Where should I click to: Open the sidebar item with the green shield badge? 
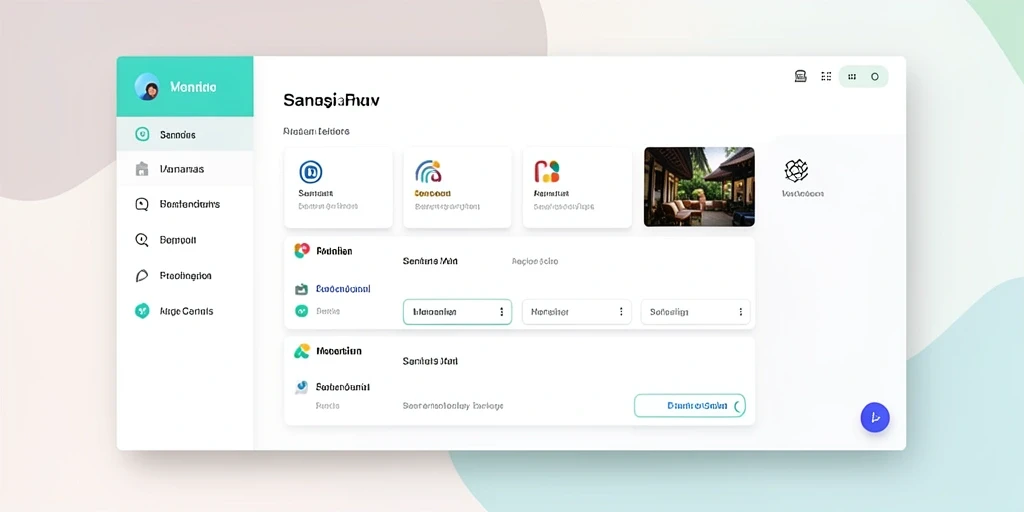(x=185, y=311)
